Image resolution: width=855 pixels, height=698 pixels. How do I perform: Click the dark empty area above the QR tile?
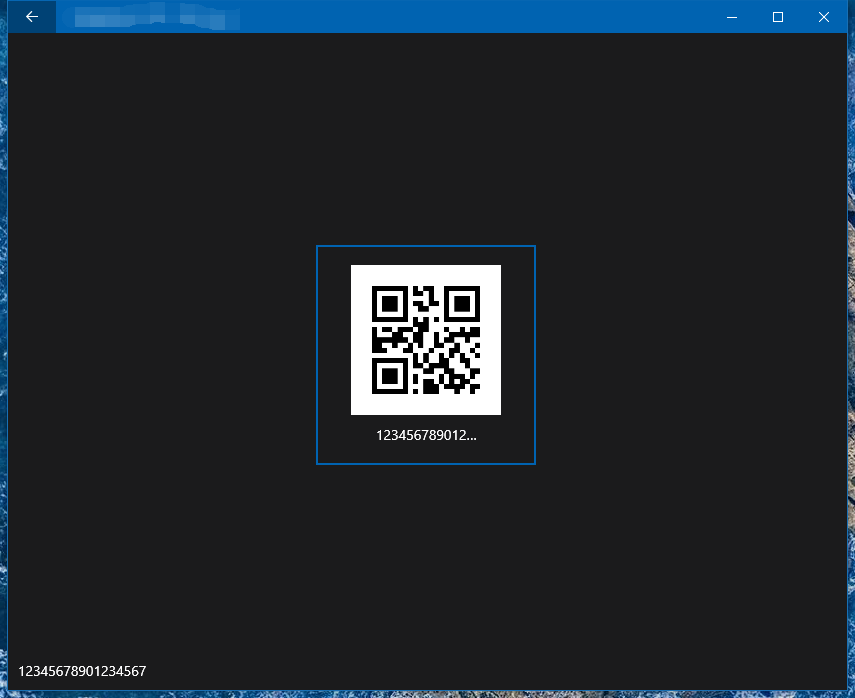pos(426,140)
